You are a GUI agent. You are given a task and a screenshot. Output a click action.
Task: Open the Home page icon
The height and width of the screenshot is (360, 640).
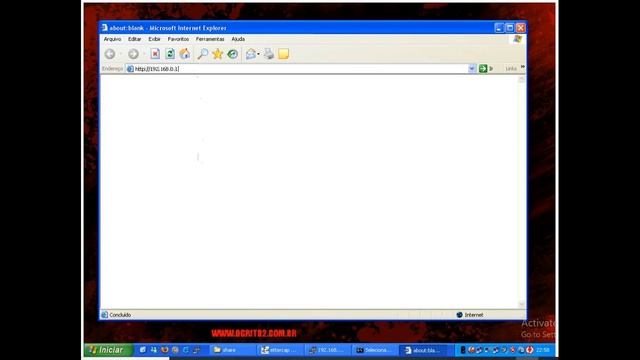pyautogui.click(x=185, y=54)
